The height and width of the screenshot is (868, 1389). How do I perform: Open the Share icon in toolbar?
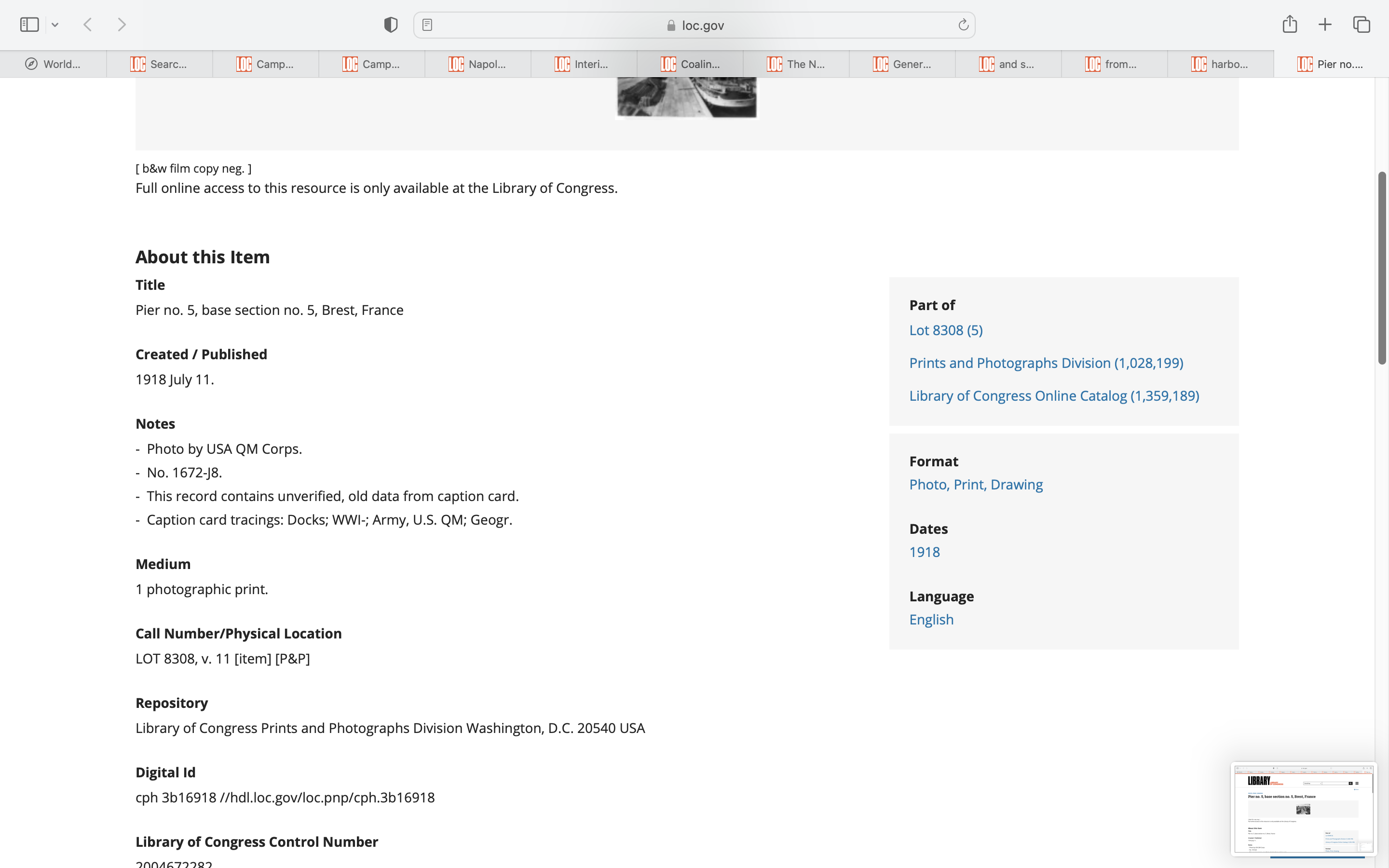tap(1290, 25)
